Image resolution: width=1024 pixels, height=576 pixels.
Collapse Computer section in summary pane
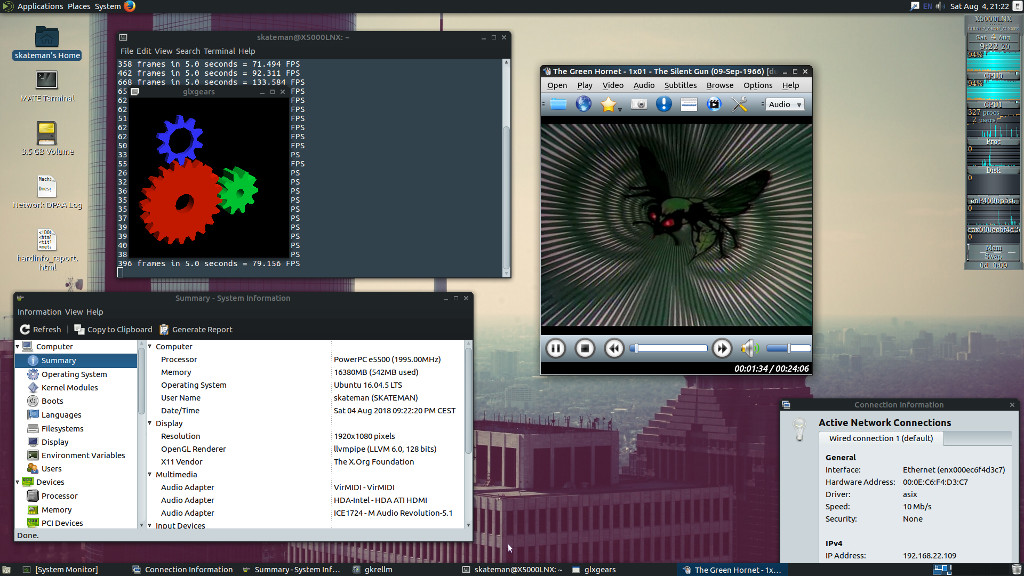pos(150,347)
